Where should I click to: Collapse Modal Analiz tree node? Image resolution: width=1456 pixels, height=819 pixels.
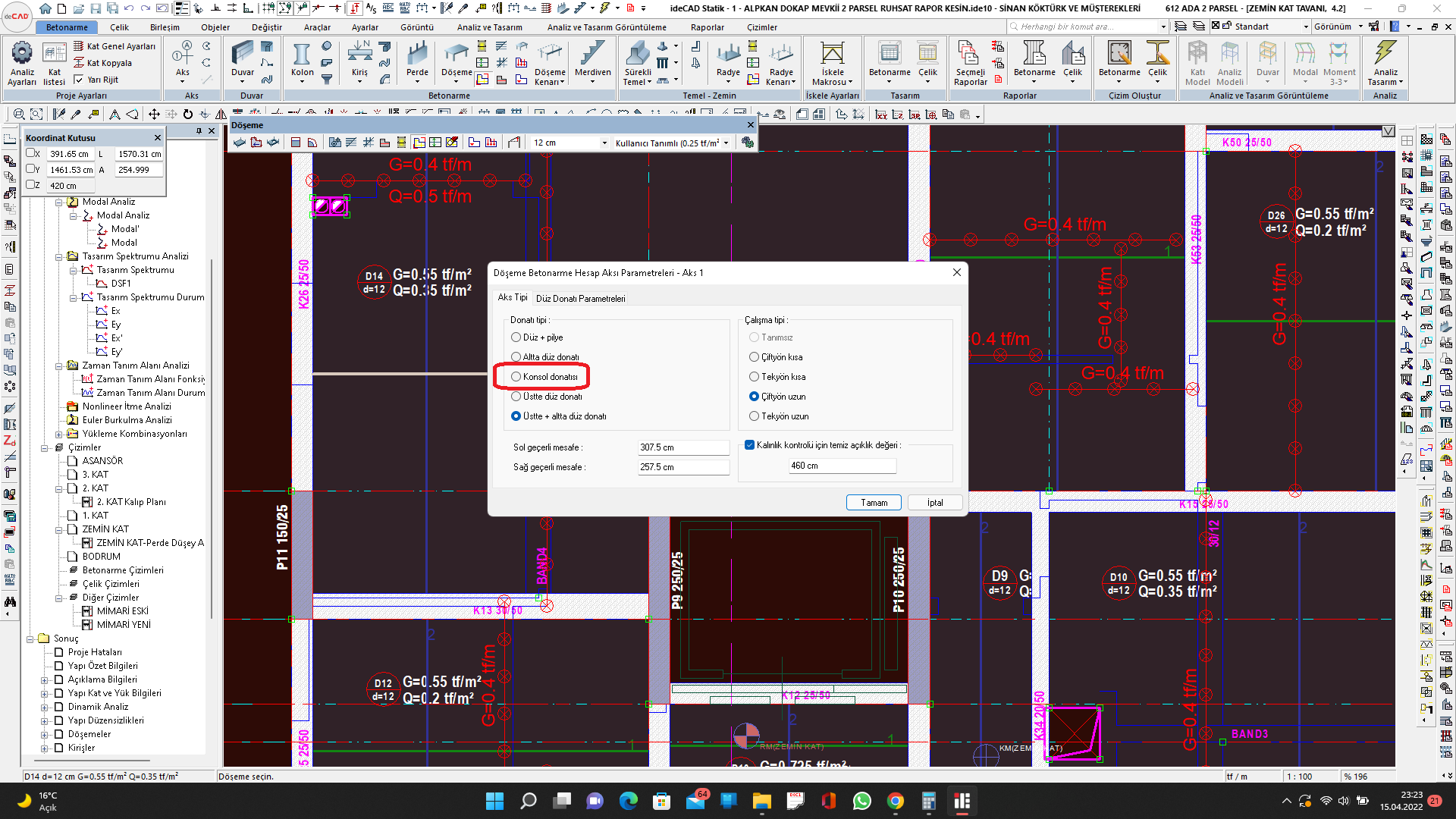pyautogui.click(x=58, y=202)
